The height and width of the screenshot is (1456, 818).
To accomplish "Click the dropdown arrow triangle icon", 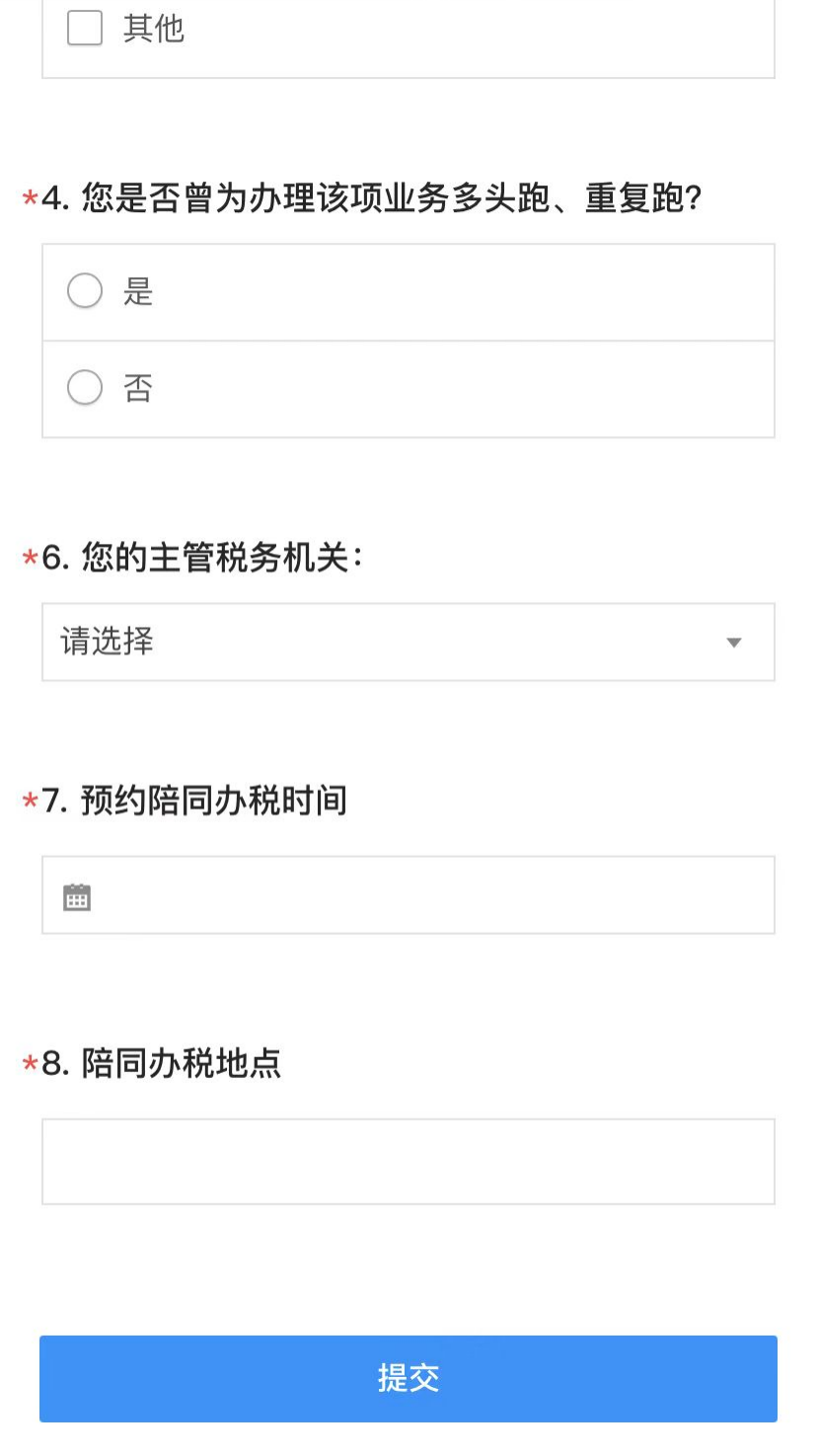I will (x=733, y=643).
